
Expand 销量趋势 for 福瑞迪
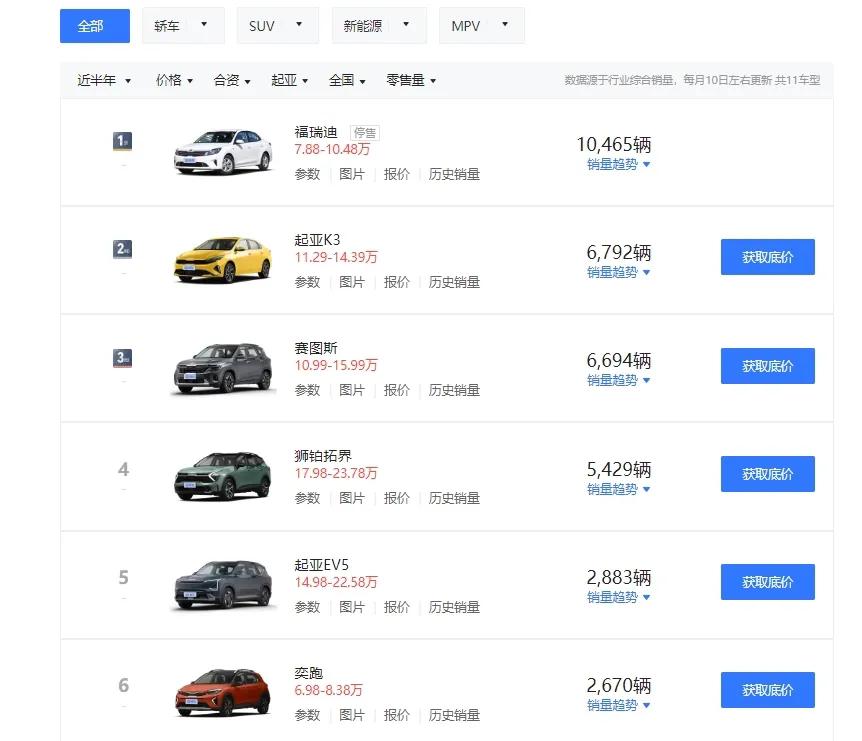pos(618,164)
